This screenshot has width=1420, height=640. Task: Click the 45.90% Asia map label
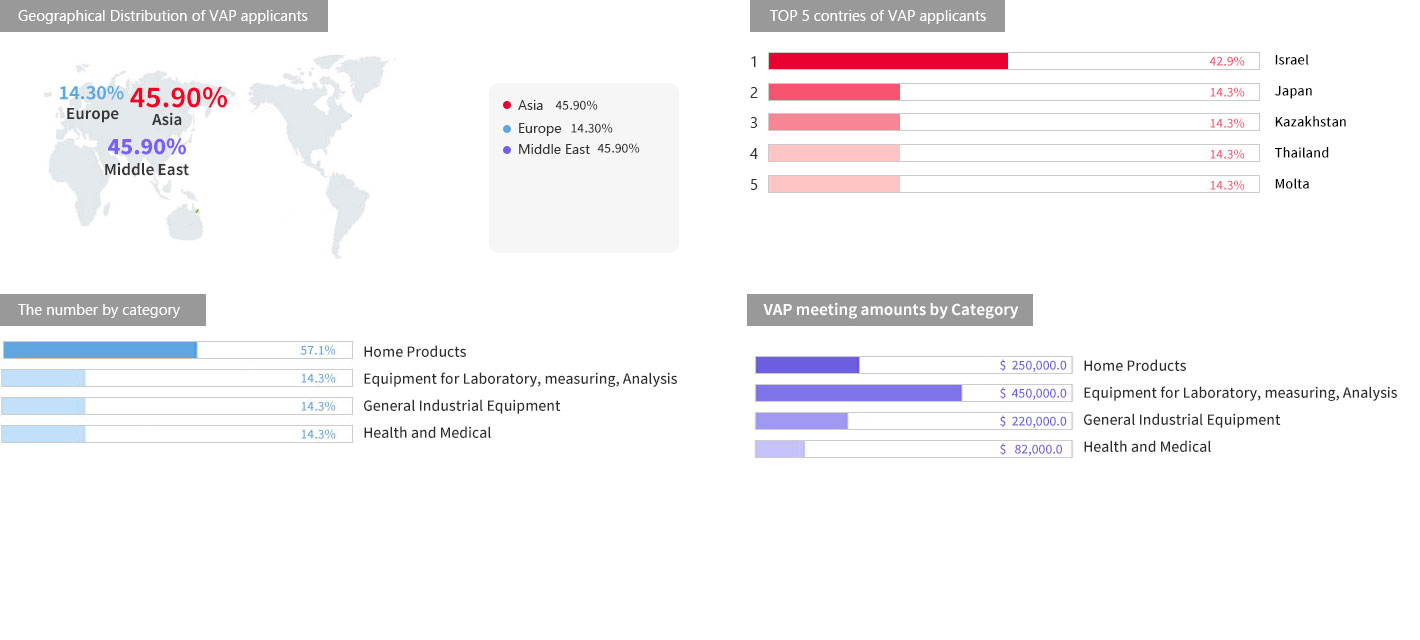[x=178, y=99]
